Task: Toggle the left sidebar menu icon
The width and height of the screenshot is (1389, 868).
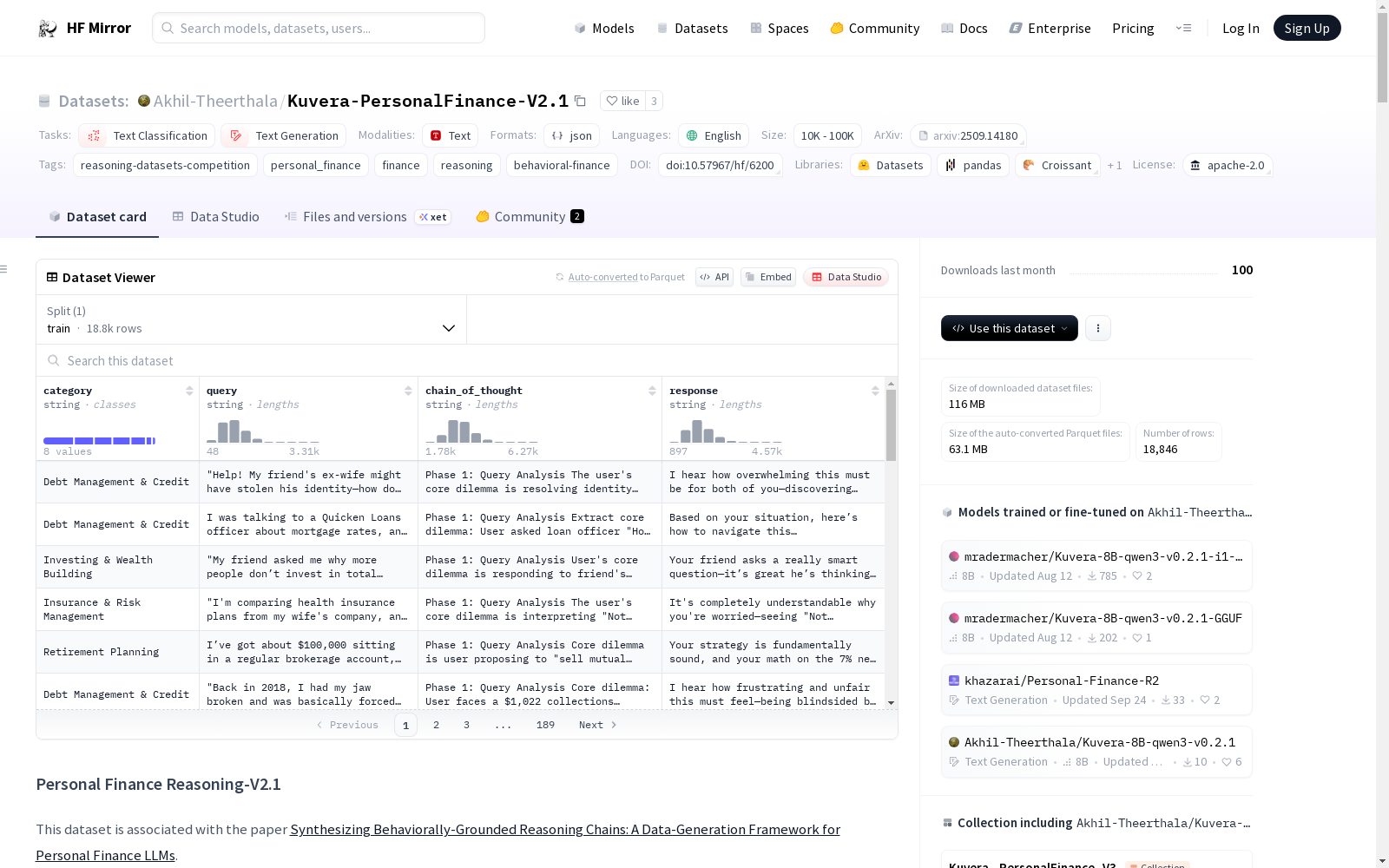Action: (x=3, y=269)
